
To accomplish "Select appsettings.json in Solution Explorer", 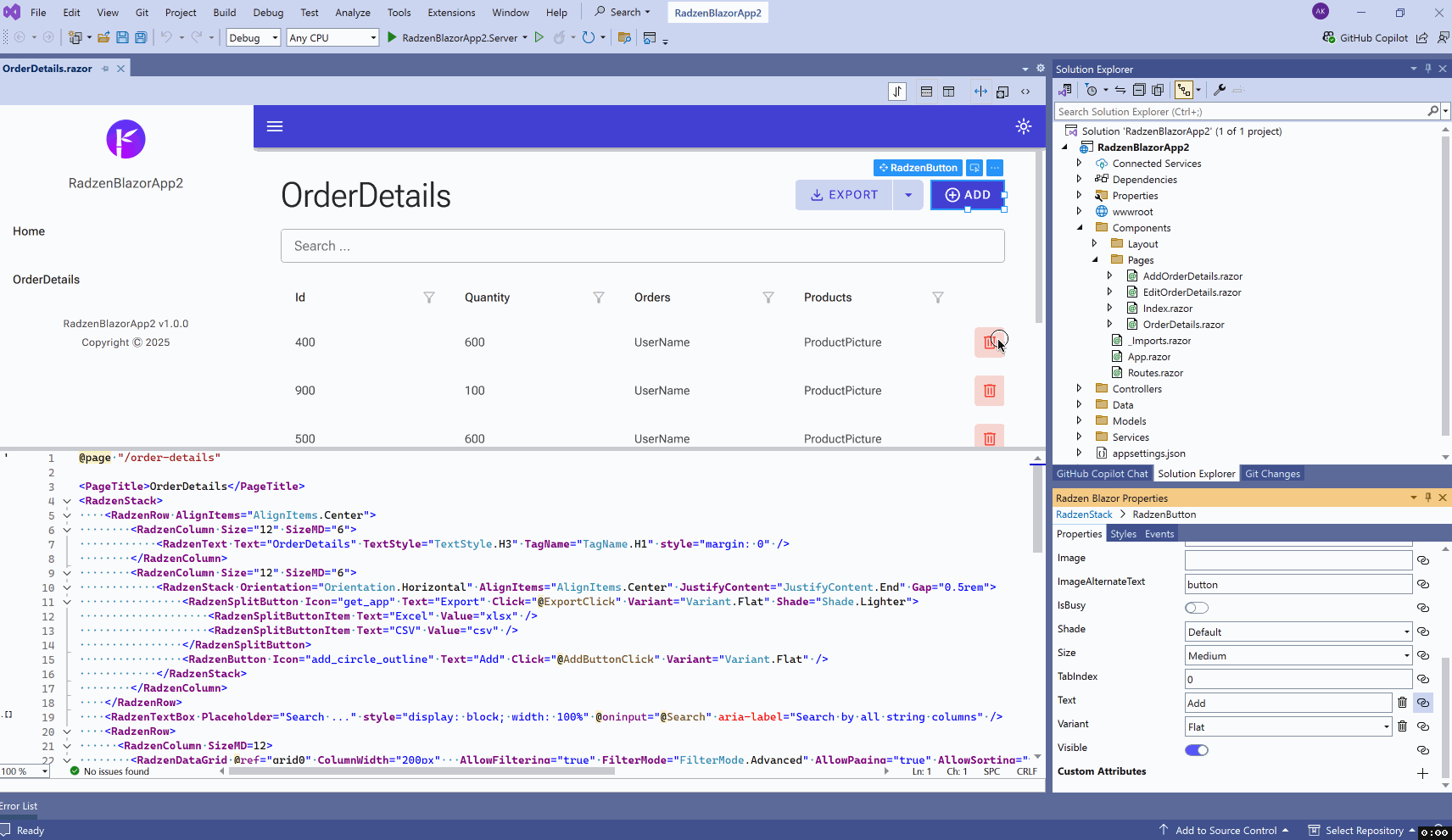I will (1148, 453).
